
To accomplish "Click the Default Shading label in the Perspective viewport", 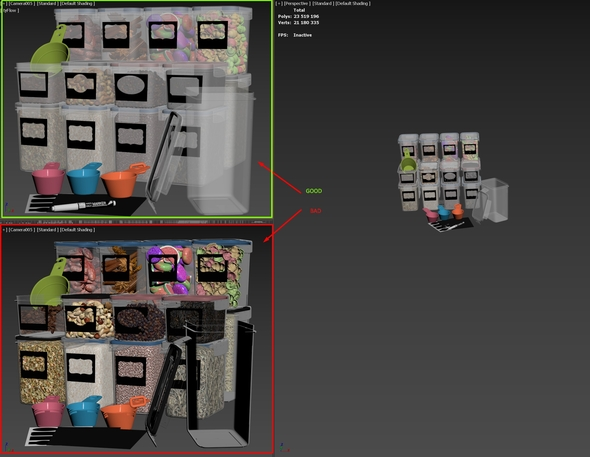I will coord(353,3).
